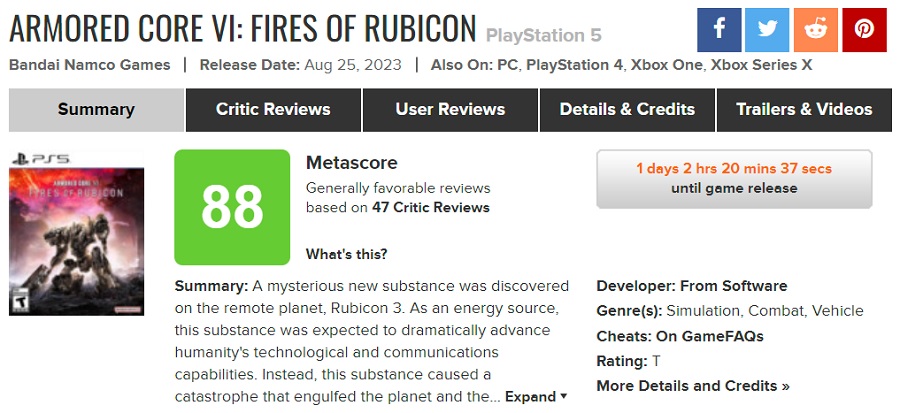Open the Summary tab

pos(96,110)
